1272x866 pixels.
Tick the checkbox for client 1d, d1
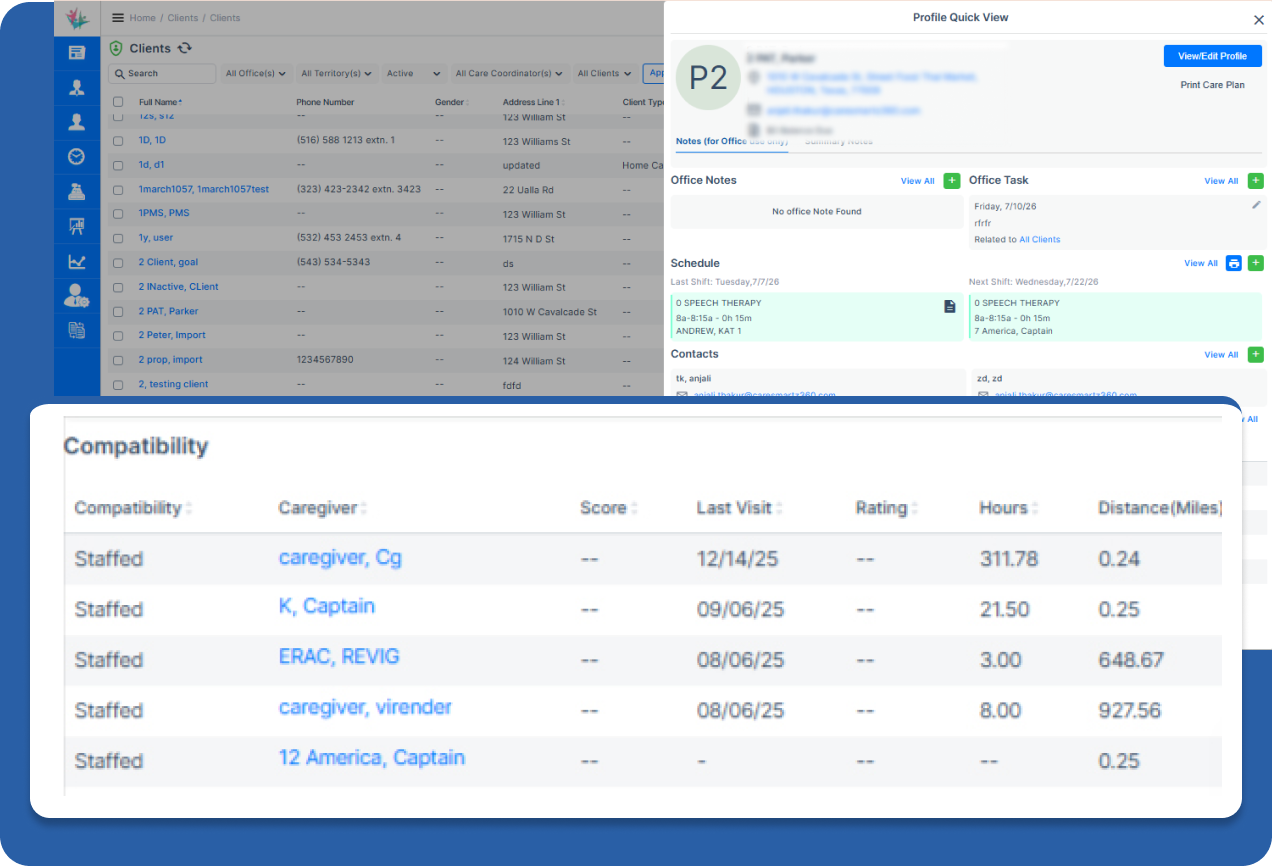pos(118,166)
